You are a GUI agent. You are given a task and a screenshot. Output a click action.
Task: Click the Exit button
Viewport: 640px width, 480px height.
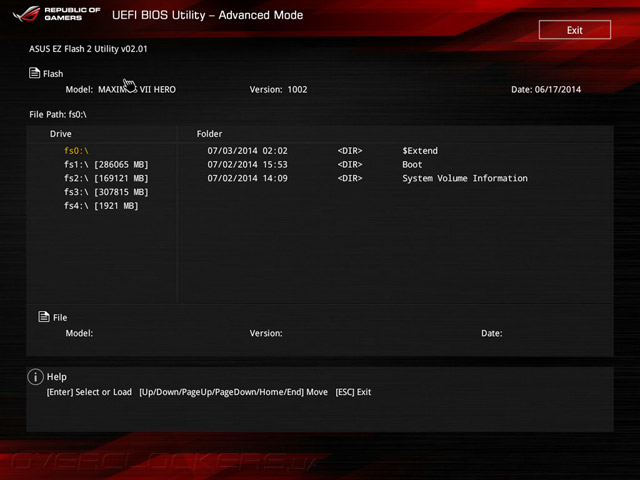575,30
